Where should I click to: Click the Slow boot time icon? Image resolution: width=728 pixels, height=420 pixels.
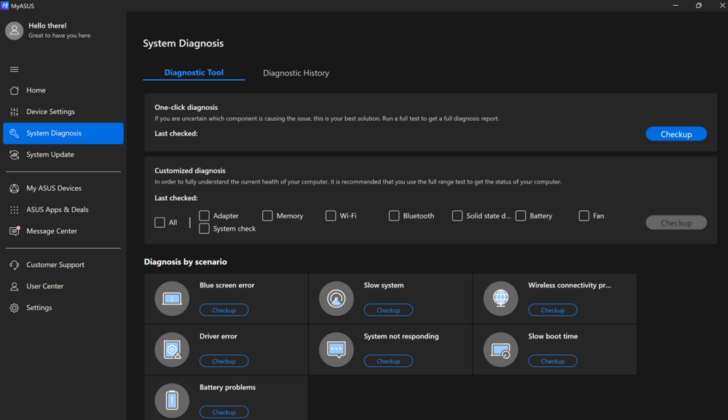point(500,349)
